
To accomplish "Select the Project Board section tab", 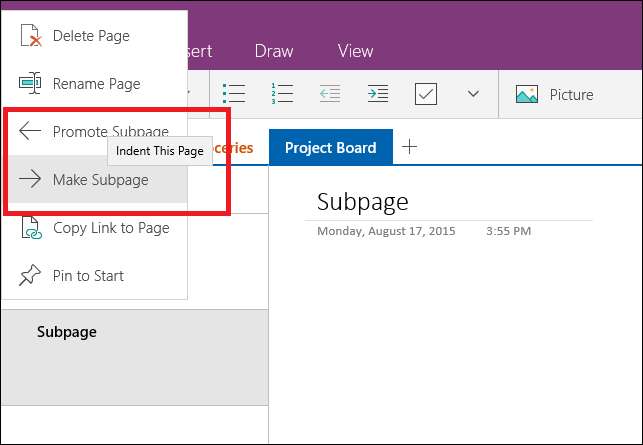I will coord(330,148).
